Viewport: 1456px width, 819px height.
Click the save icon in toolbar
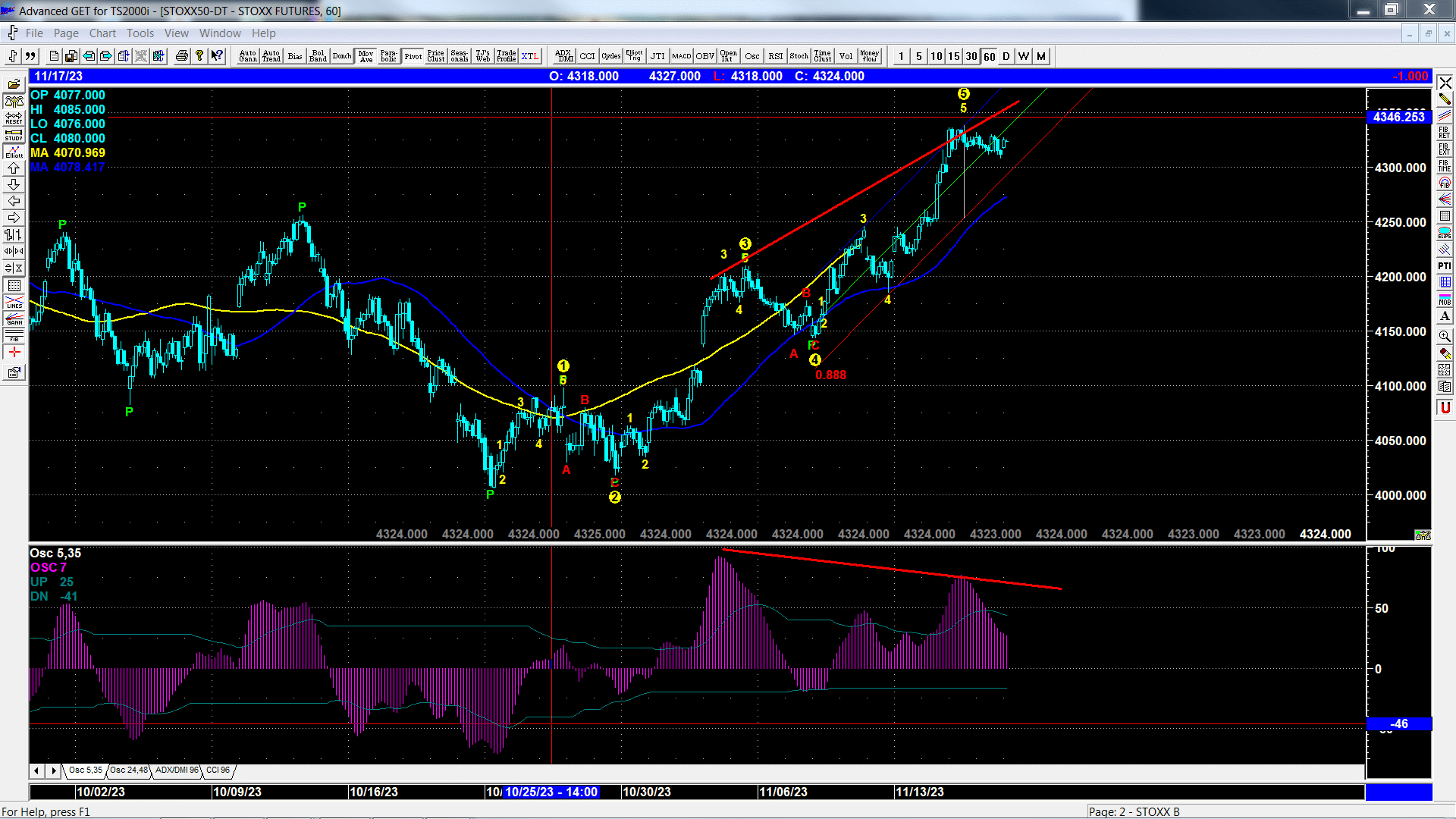[x=71, y=56]
